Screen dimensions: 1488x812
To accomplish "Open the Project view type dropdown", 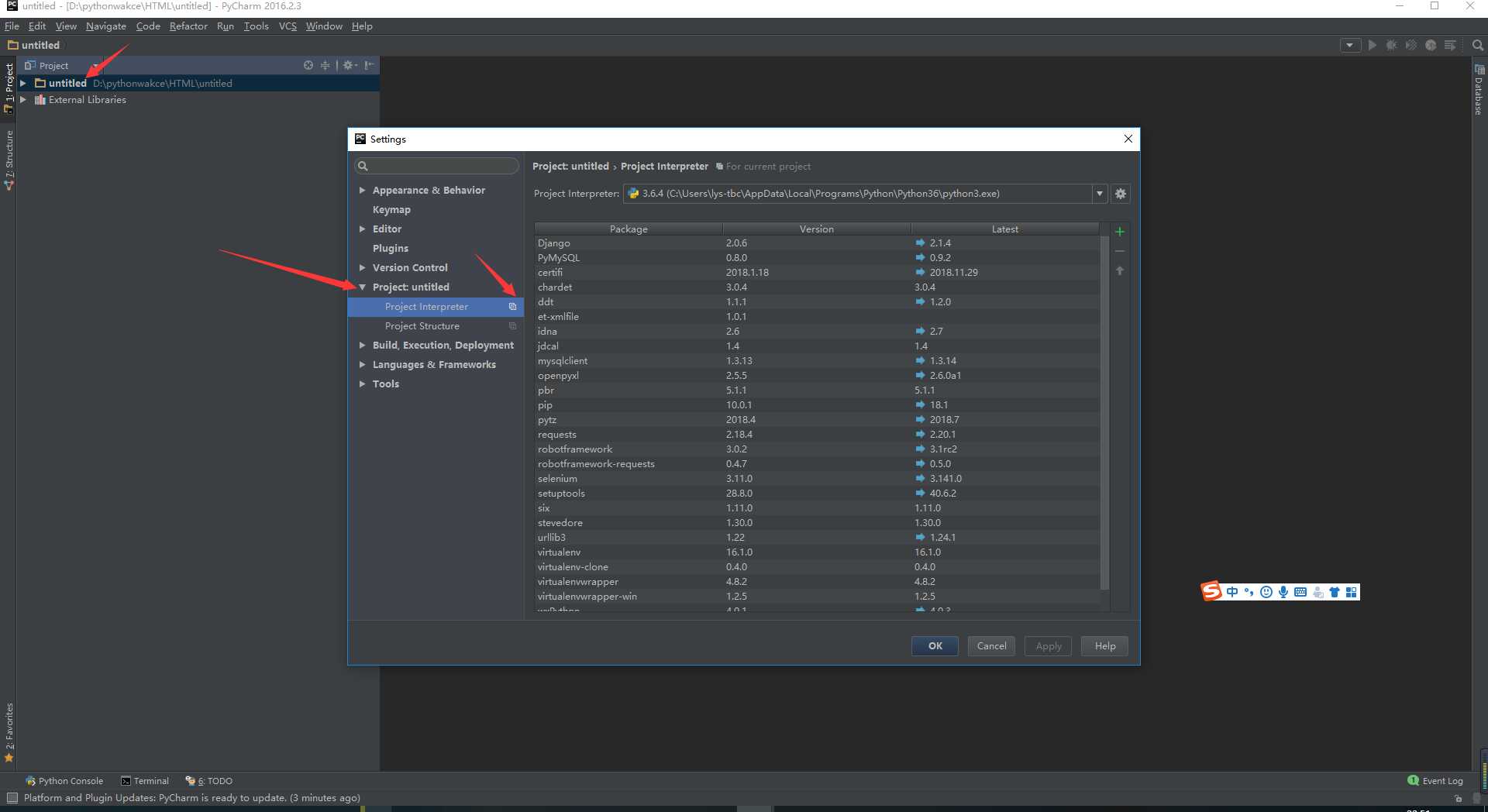I will click(x=95, y=66).
